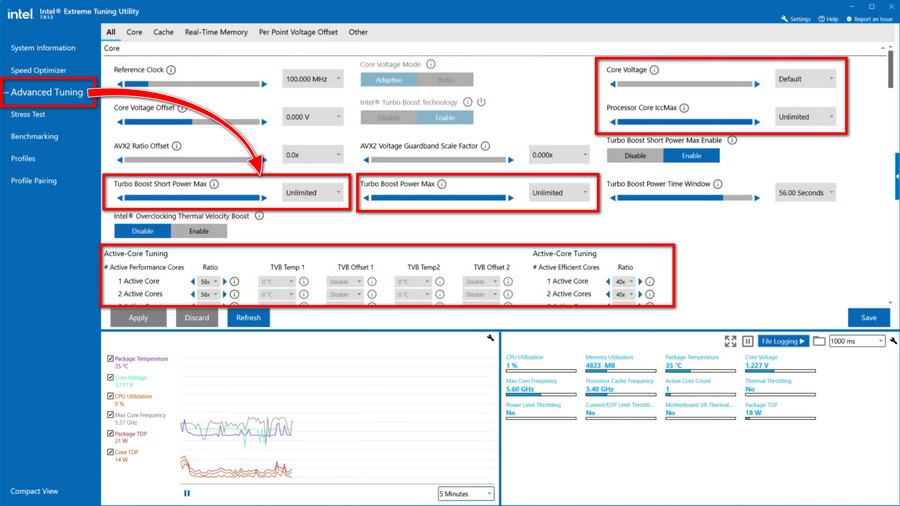Select Adaptive core voltage mode
The height and width of the screenshot is (506, 900).
tap(389, 80)
